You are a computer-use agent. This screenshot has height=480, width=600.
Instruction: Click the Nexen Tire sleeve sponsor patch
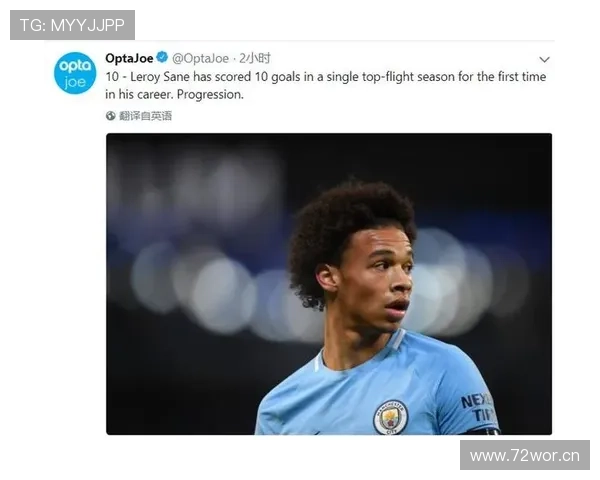click(x=477, y=408)
